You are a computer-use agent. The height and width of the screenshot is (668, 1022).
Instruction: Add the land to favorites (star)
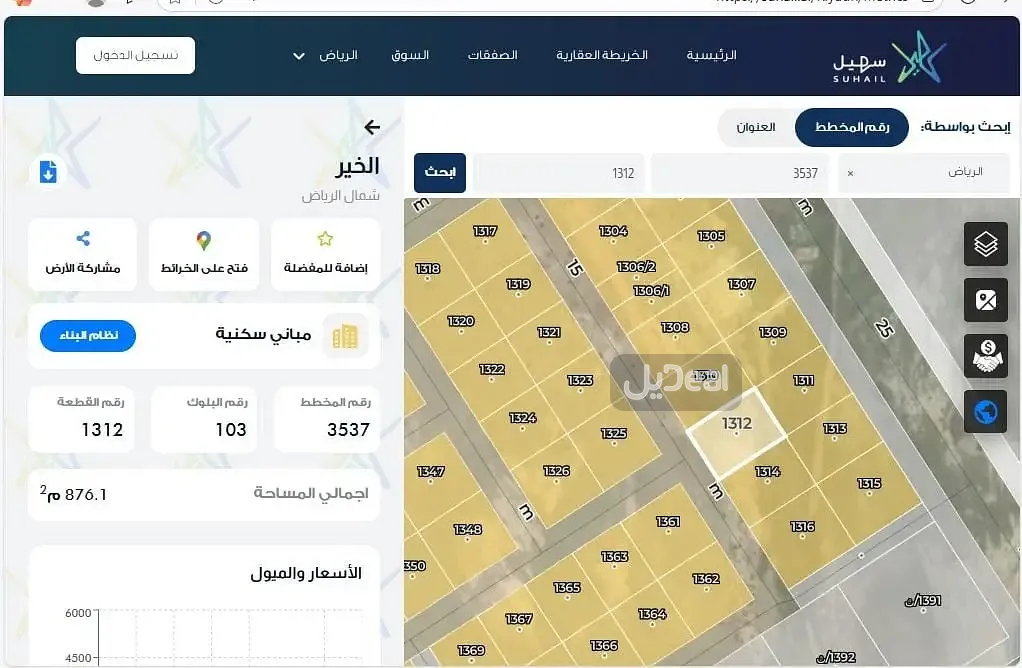point(325,254)
